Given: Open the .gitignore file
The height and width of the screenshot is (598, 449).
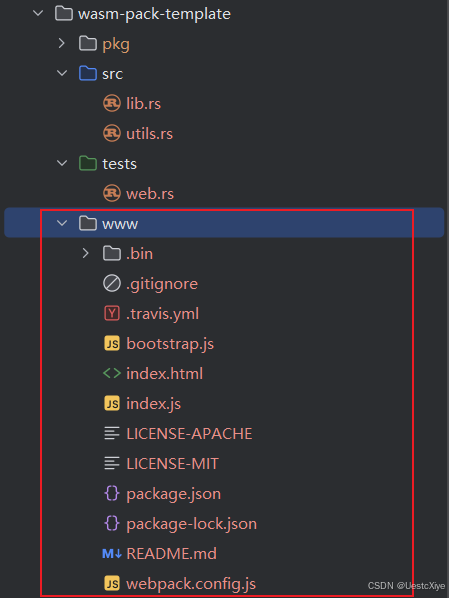Looking at the screenshot, I should pos(162,284).
